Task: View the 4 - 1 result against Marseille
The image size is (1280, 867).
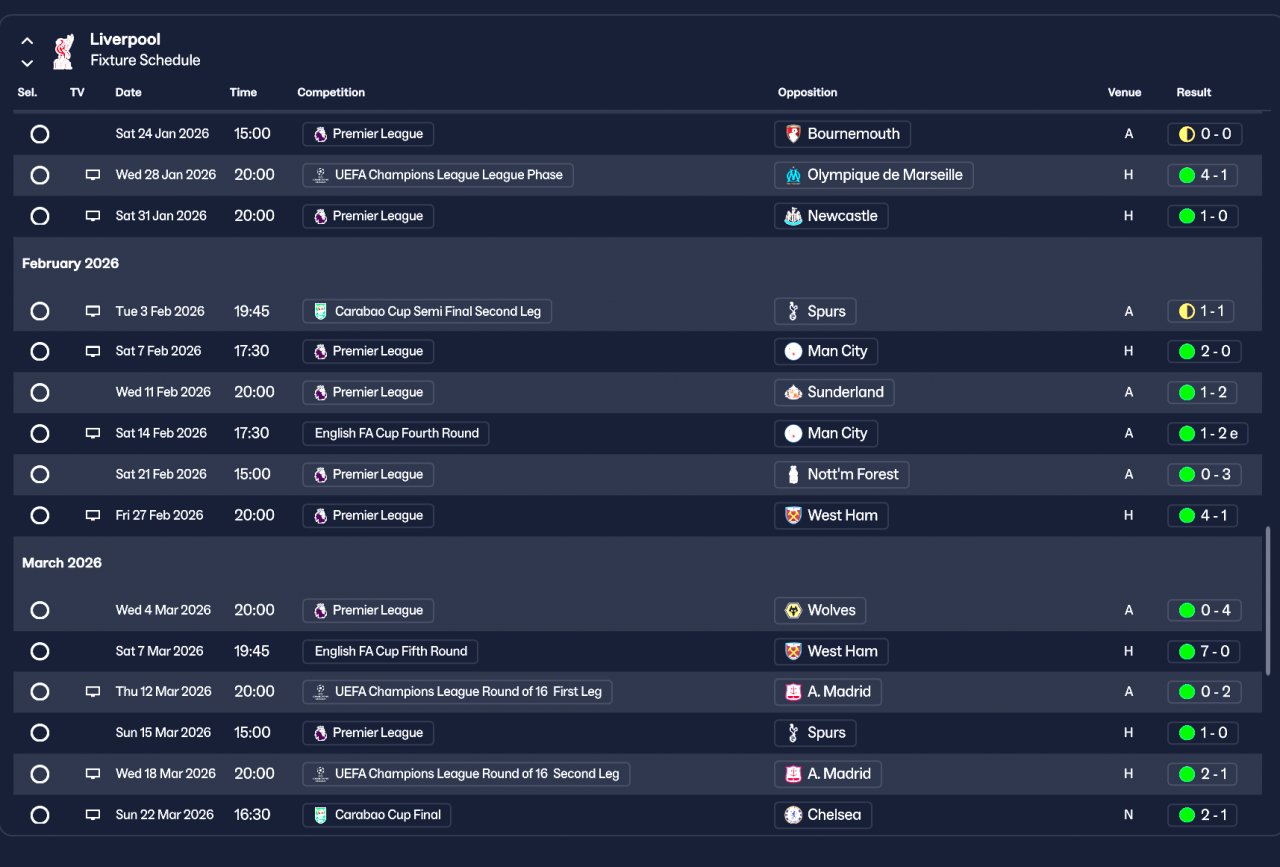Action: coord(1203,175)
